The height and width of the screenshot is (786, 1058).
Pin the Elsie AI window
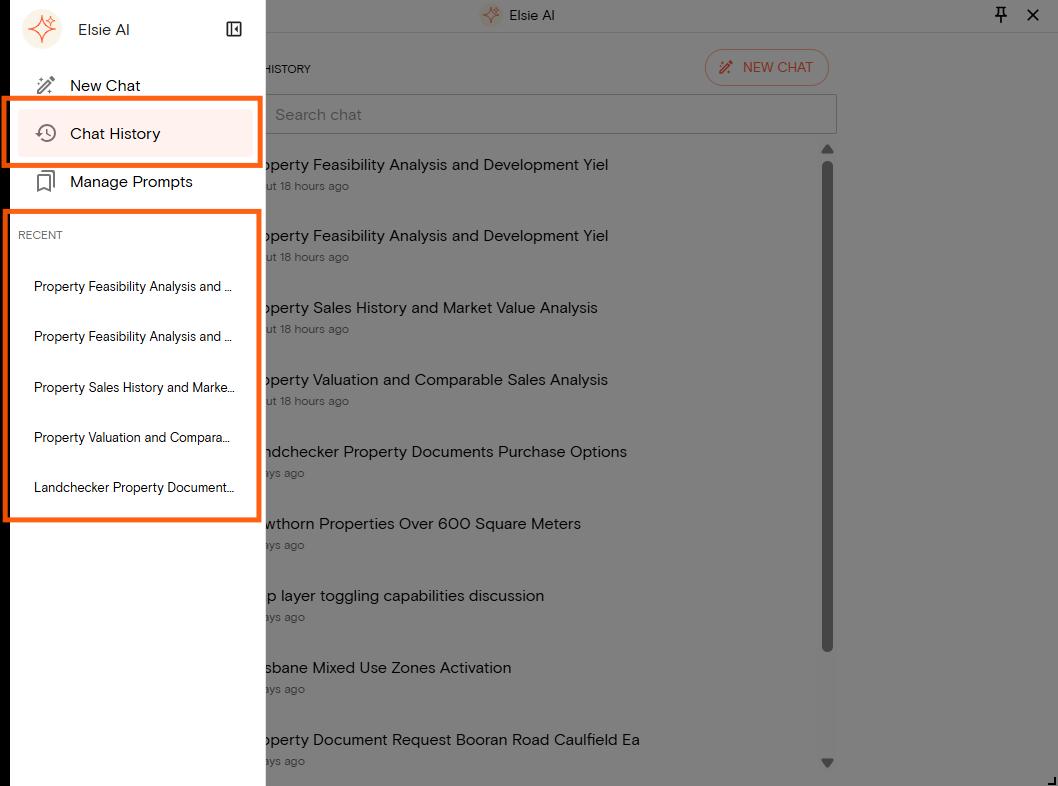[x=1001, y=15]
